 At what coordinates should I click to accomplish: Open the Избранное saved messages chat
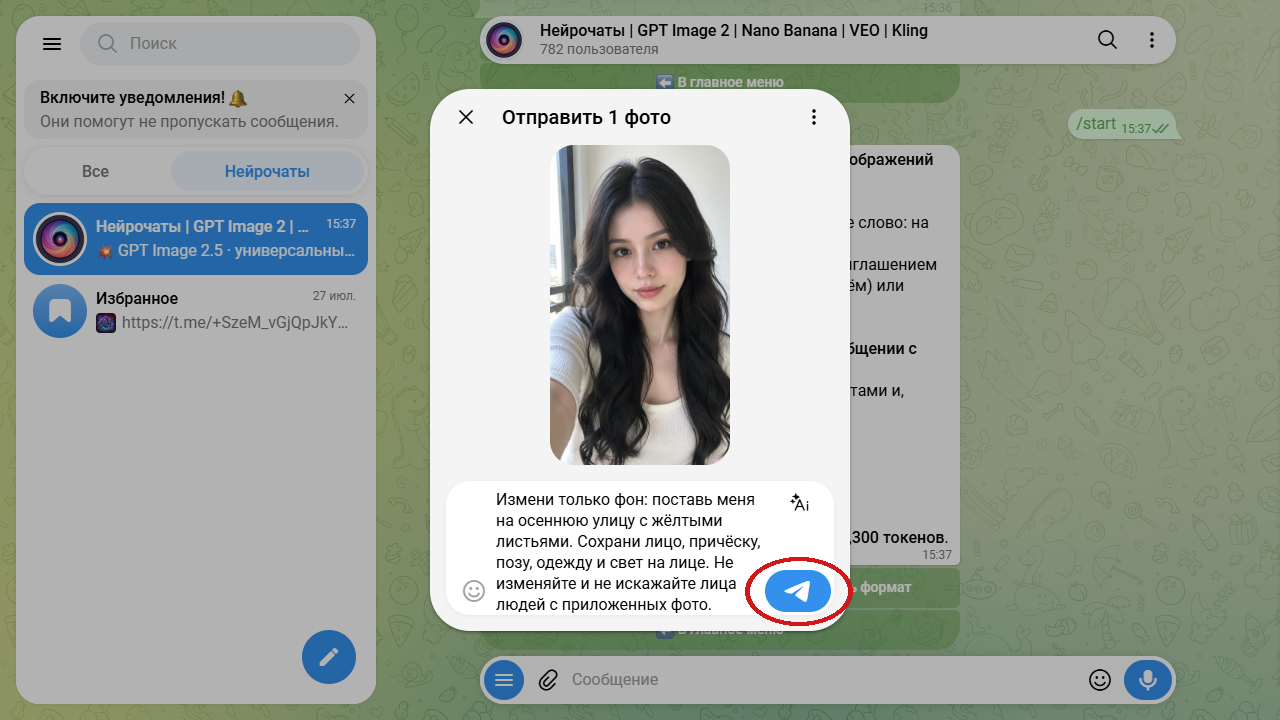tap(196, 311)
